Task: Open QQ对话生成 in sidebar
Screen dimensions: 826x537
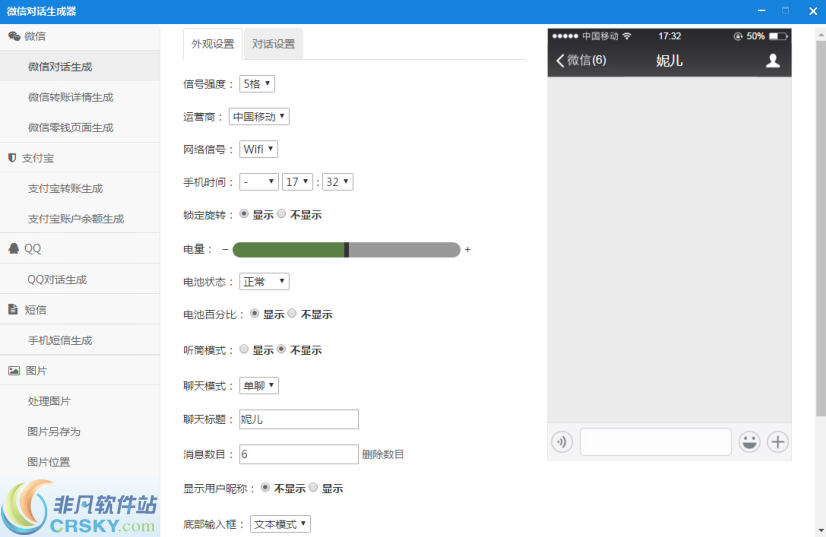Action: [80, 279]
